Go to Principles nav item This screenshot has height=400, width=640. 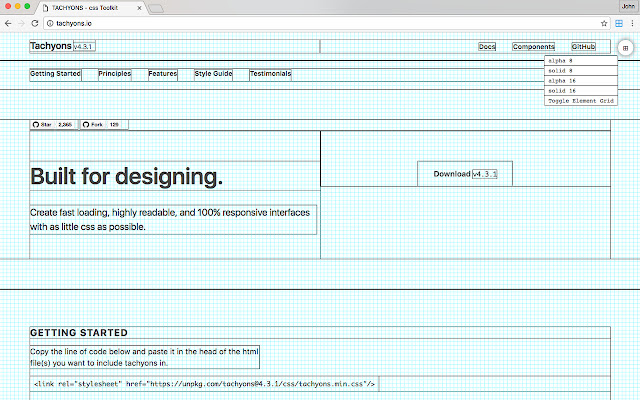click(x=115, y=74)
